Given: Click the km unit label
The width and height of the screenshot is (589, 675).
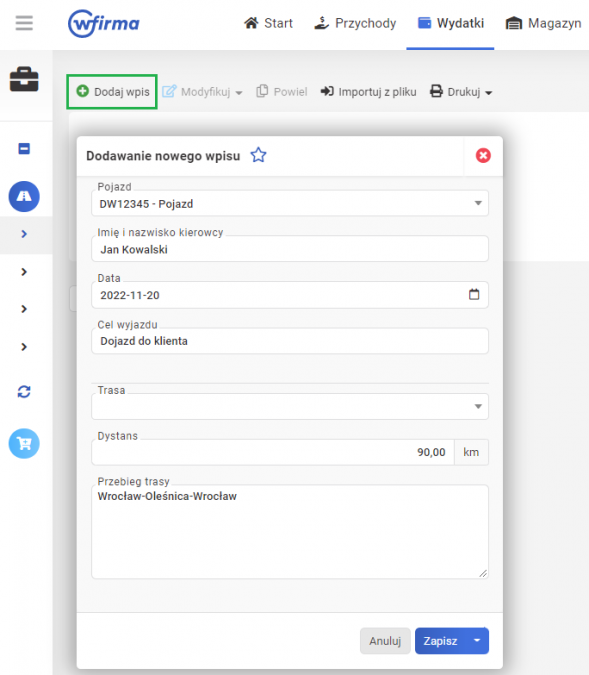Looking at the screenshot, I should (x=471, y=452).
